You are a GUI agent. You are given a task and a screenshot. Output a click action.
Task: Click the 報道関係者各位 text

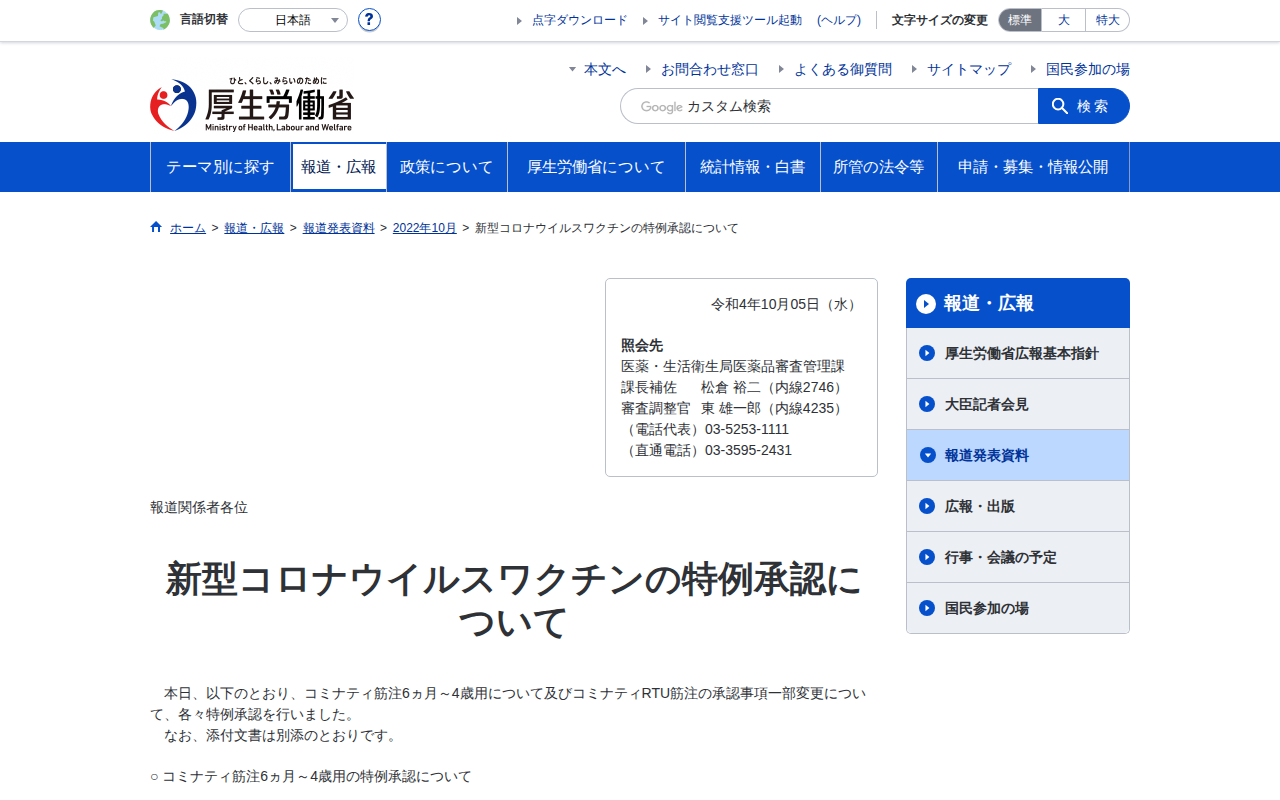coord(199,507)
